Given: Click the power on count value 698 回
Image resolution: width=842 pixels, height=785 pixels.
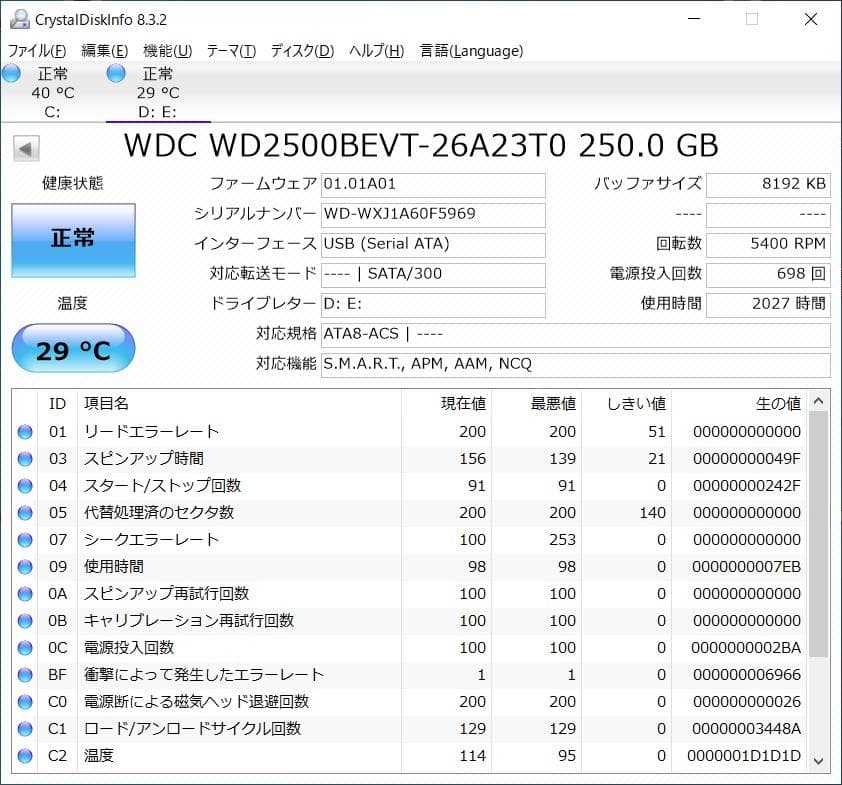Looking at the screenshot, I should coord(768,275).
